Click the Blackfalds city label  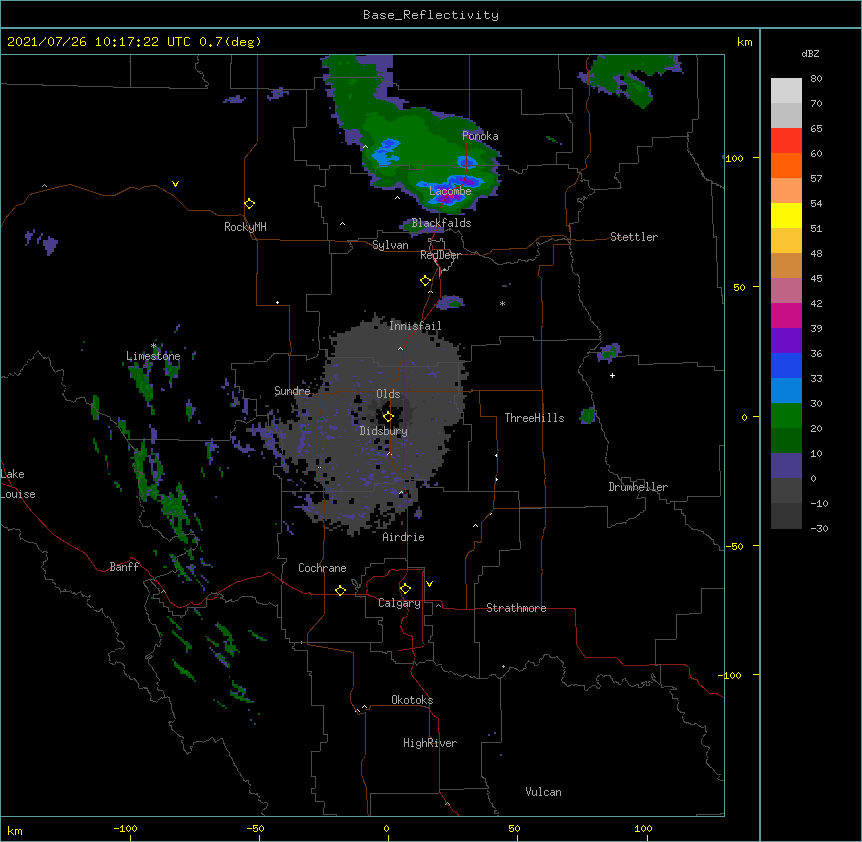pos(441,223)
